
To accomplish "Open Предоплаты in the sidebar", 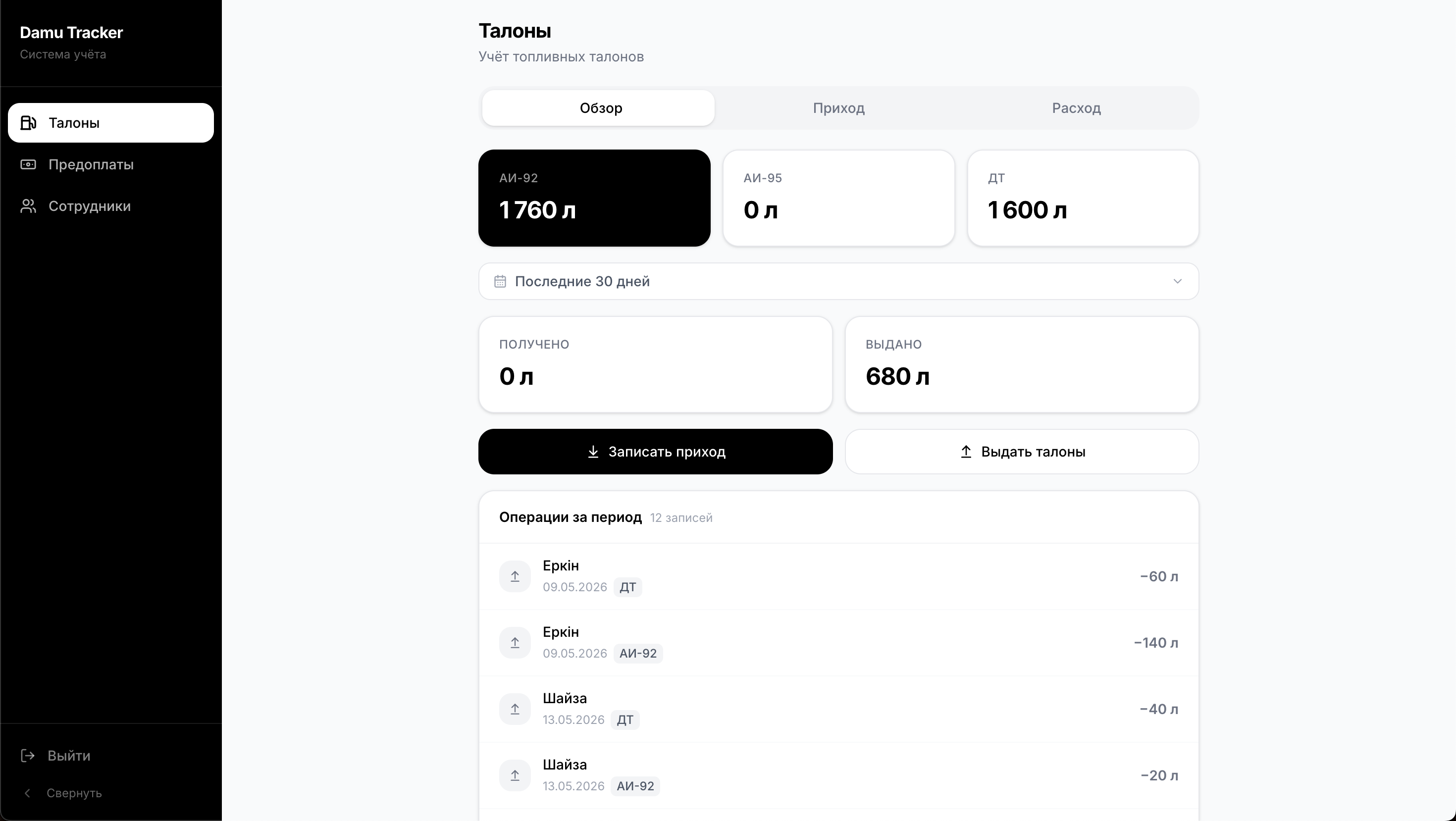I will [111, 164].
